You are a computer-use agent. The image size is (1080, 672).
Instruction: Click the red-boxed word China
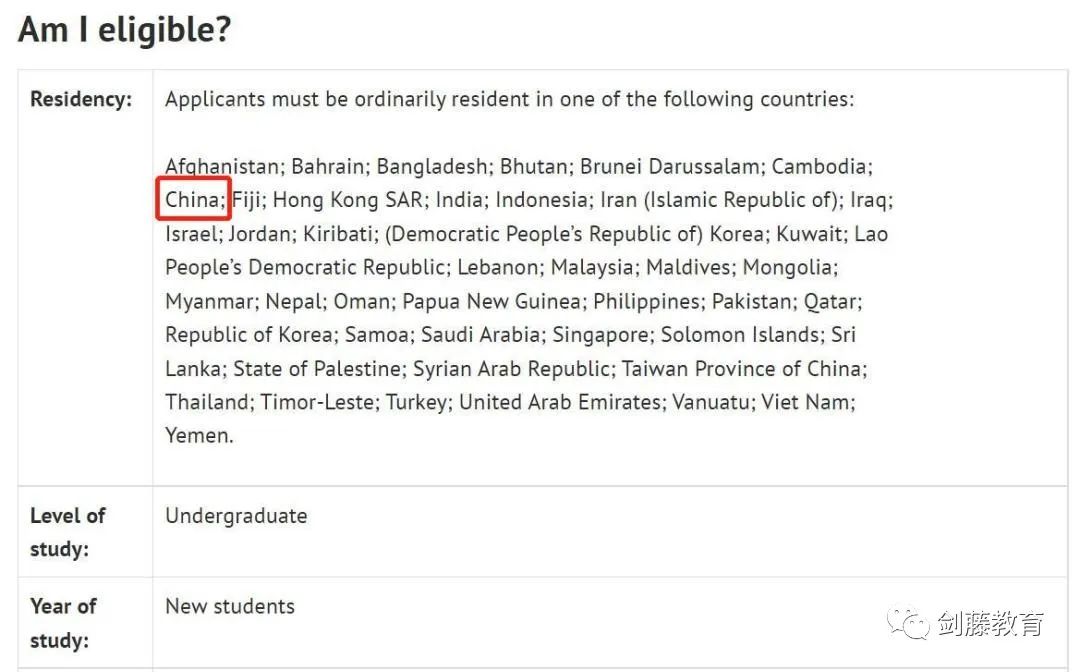192,200
